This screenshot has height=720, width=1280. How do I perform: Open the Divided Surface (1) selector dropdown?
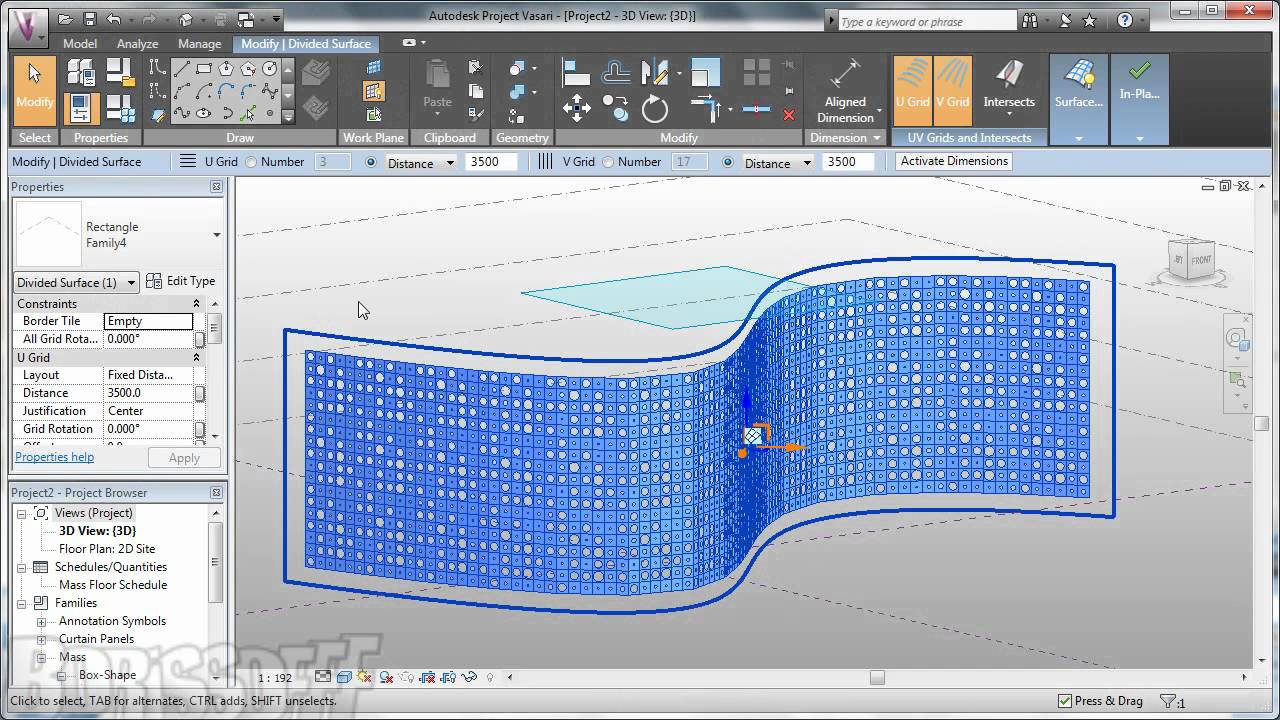pos(76,282)
